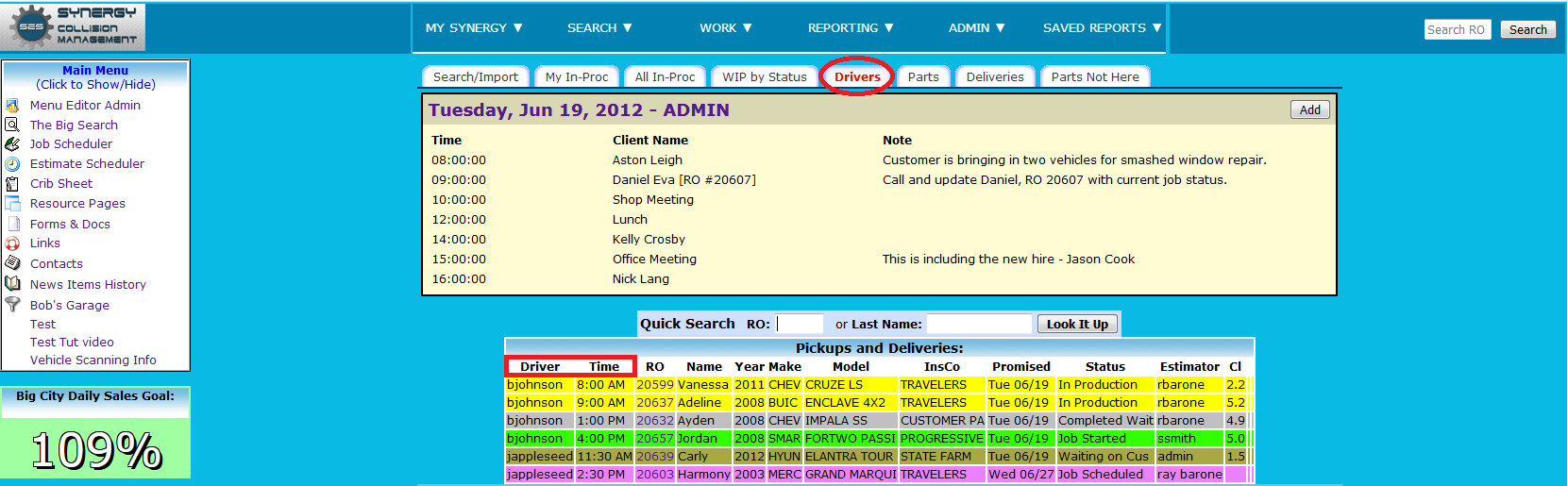Open the Forms & Docs link
1568x486 pixels.
pyautogui.click(x=70, y=225)
